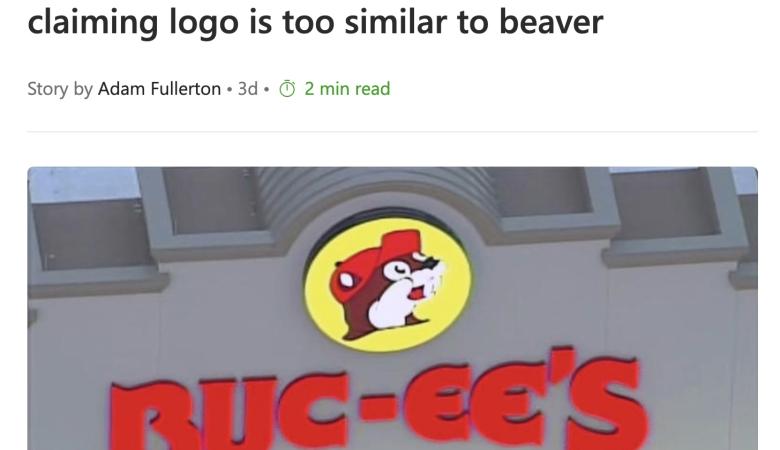This screenshot has width=780, height=450.
Task: Click the '2 min read' label
Action: tap(347, 89)
